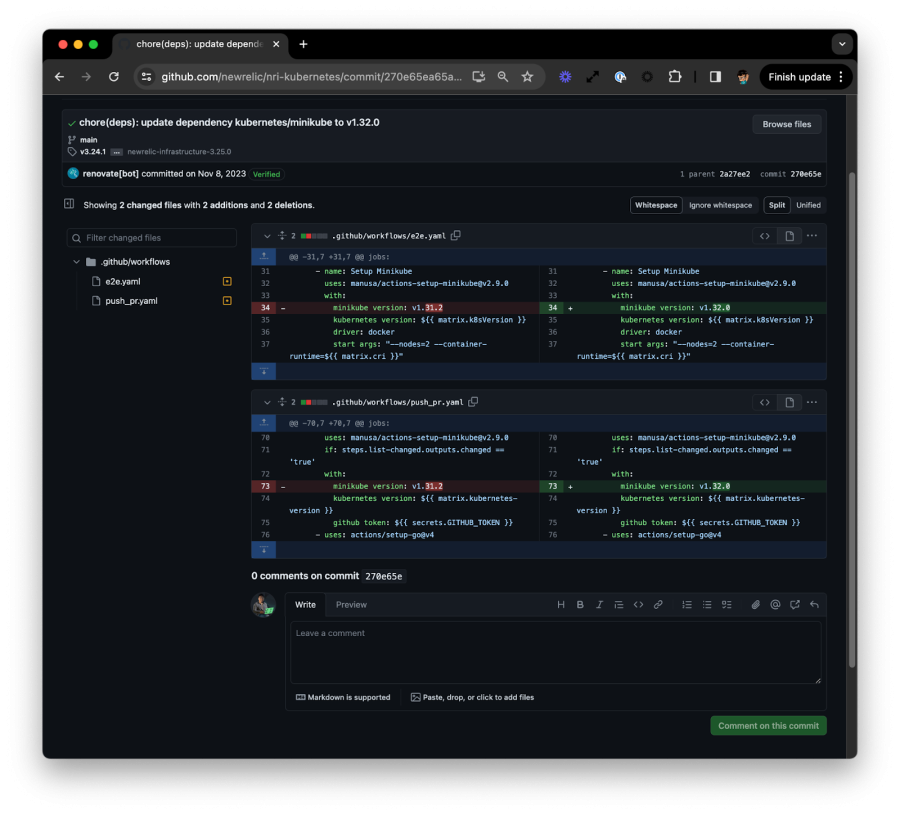This screenshot has height=815, width=900.
Task: Switch diff view to Unified
Action: point(808,205)
